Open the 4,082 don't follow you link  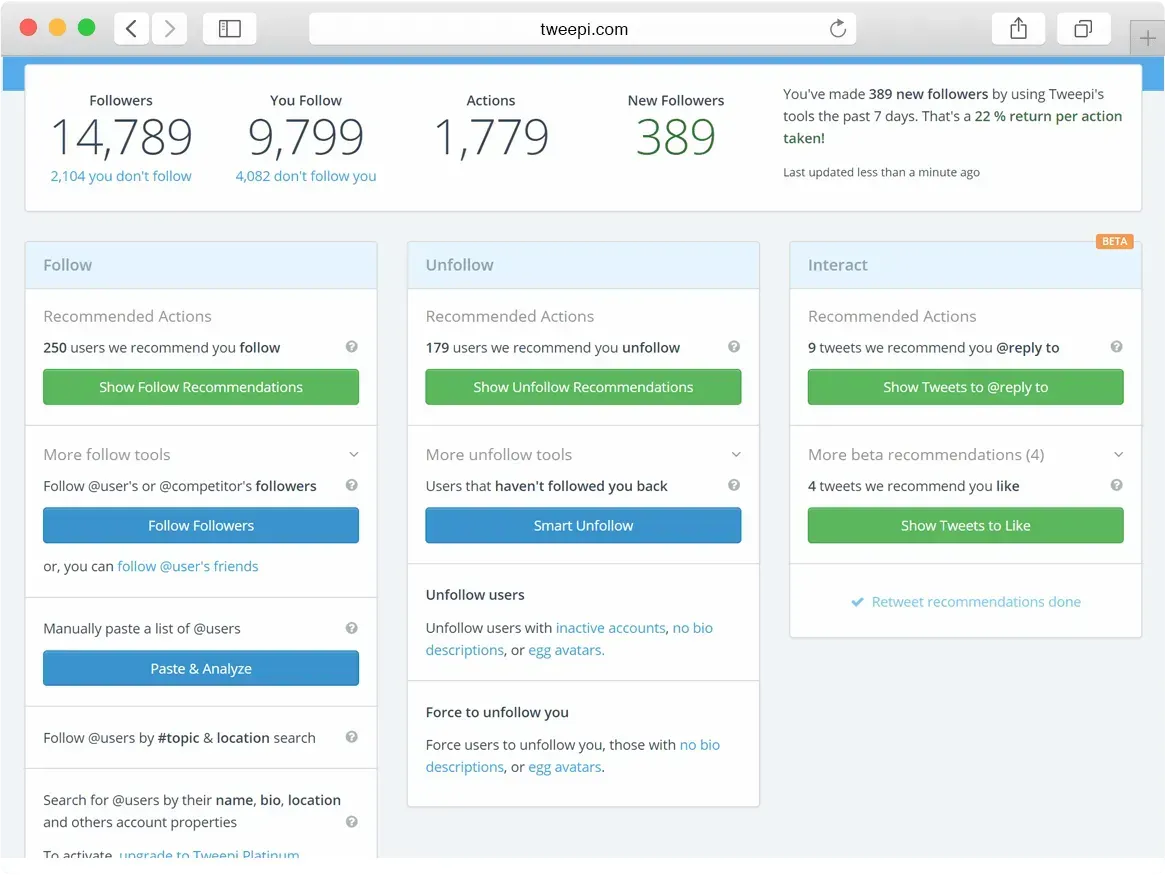(x=306, y=176)
